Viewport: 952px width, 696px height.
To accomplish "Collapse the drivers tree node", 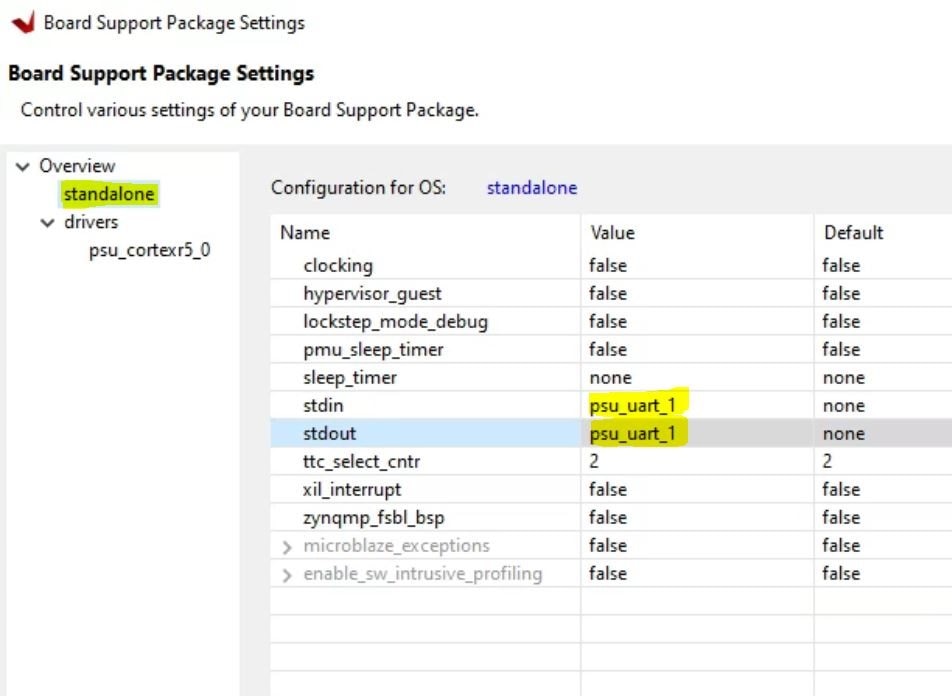I will click(47, 222).
